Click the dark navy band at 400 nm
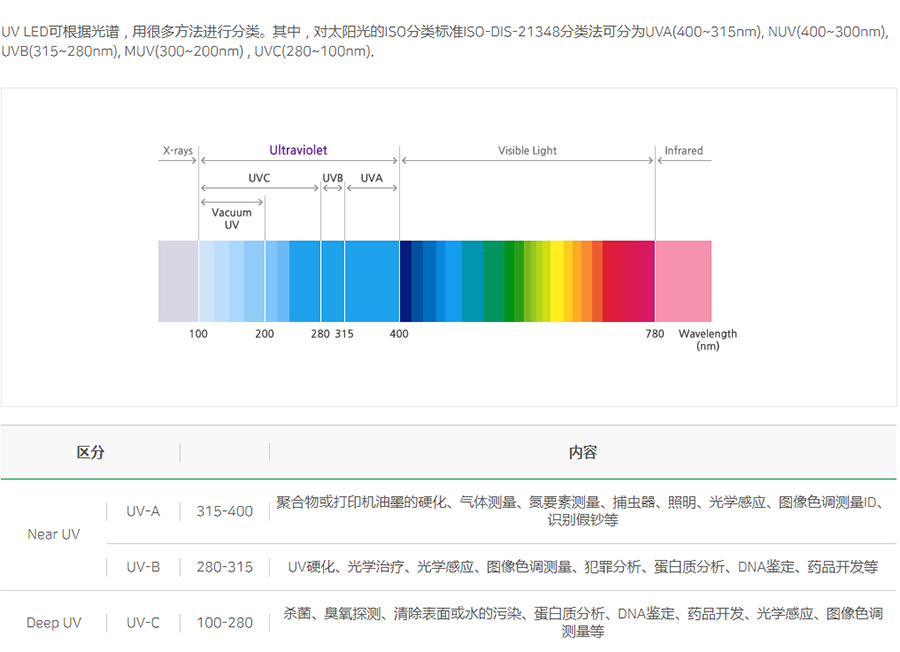This screenshot has height=652, width=900. [406, 281]
